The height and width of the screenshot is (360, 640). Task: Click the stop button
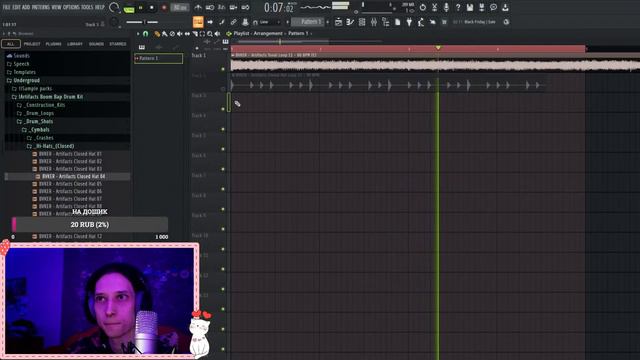coord(152,8)
